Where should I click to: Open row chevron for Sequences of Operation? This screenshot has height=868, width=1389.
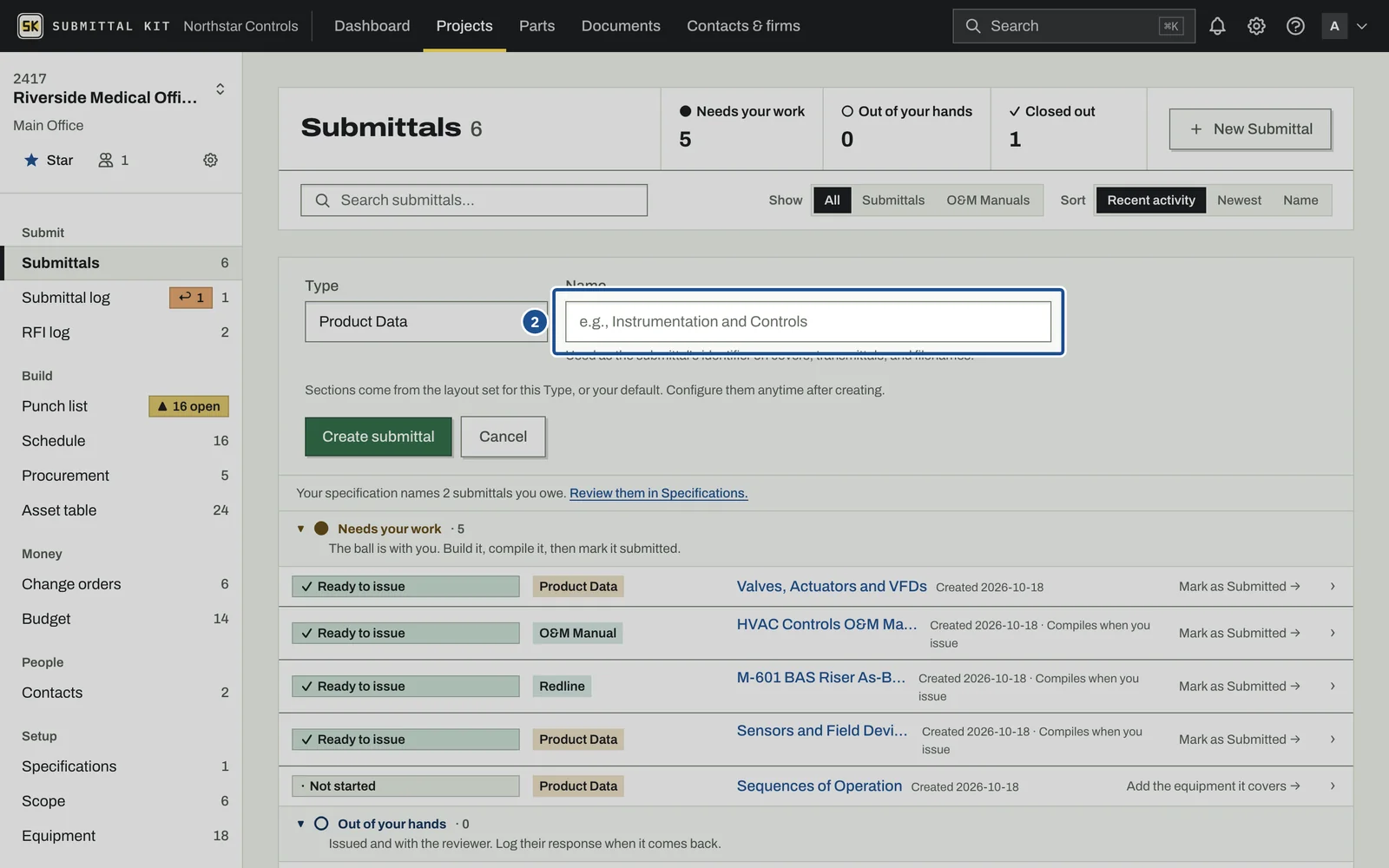[x=1333, y=786]
